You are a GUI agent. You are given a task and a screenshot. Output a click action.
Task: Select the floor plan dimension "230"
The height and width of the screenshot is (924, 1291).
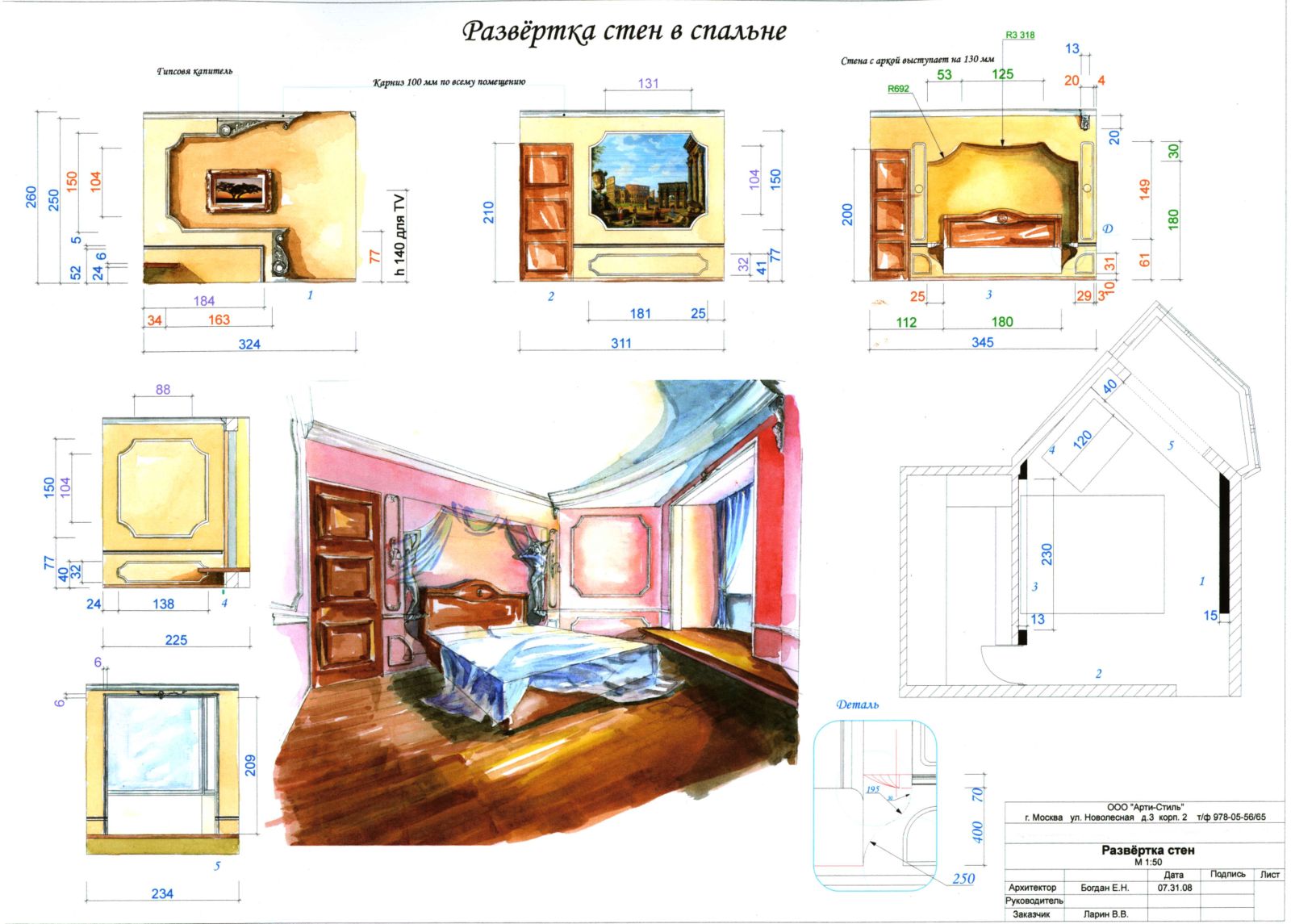1046,554
